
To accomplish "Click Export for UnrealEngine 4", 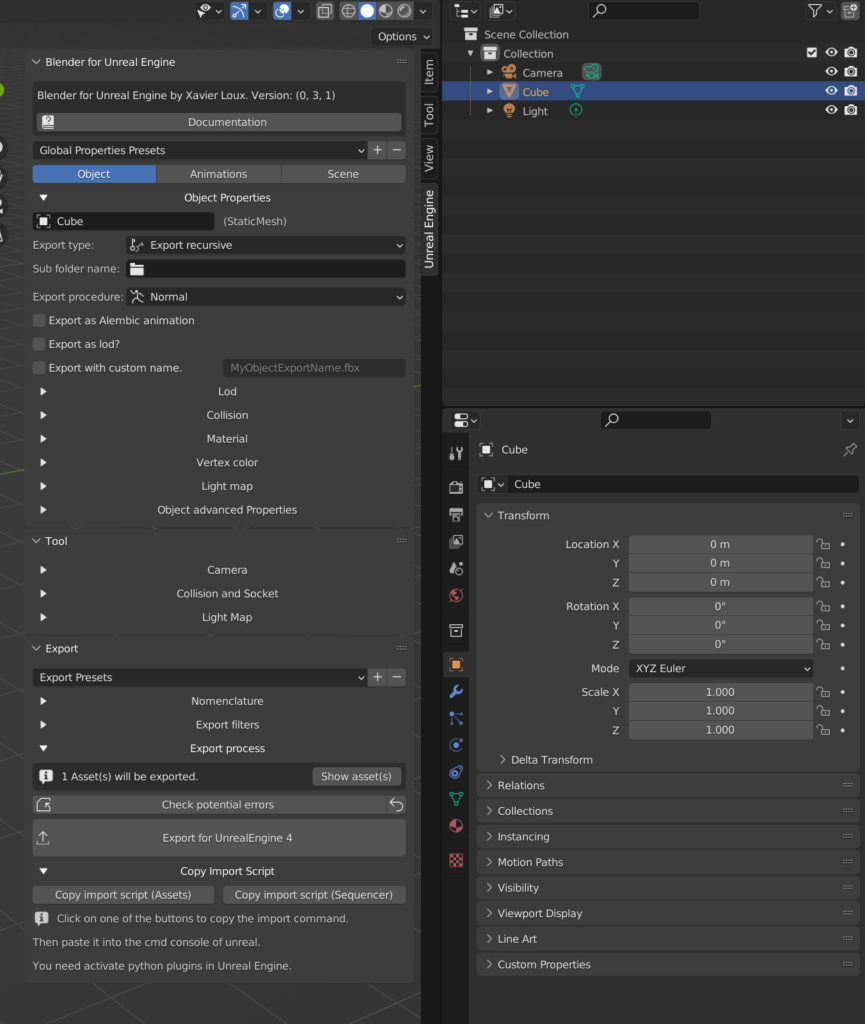I will coord(219,838).
